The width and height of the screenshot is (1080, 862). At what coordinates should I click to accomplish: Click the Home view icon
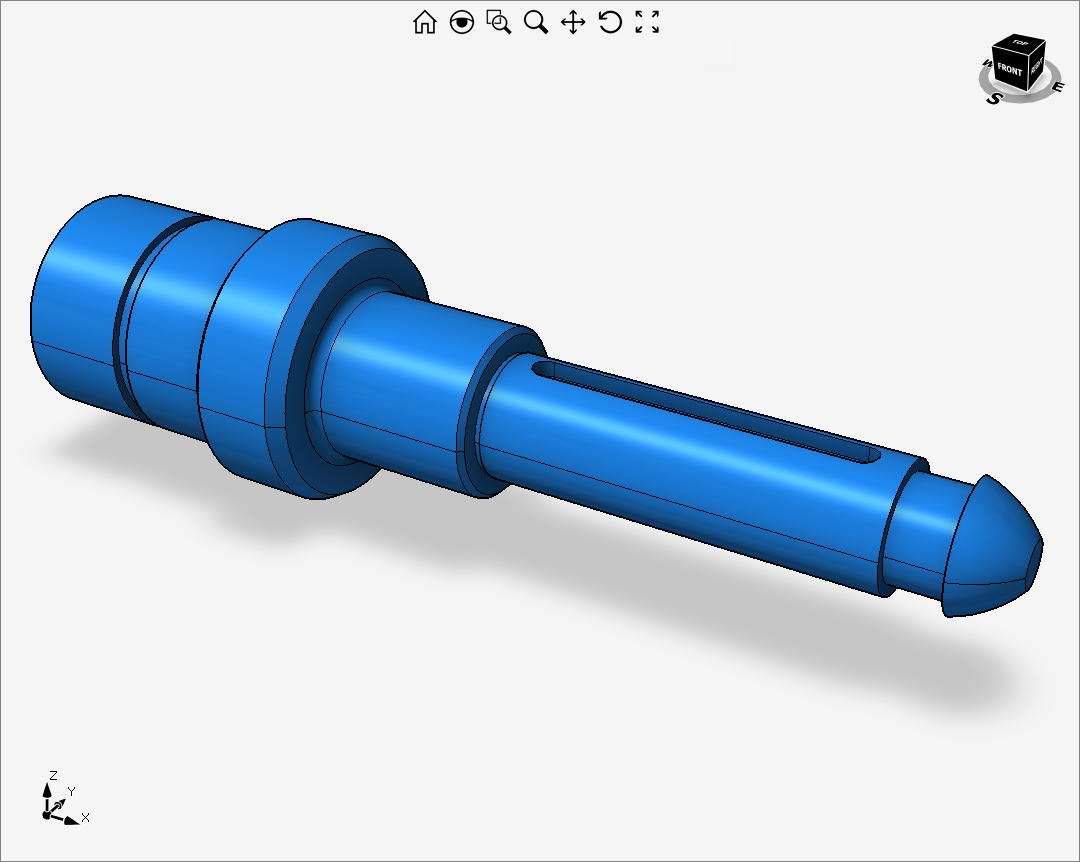pos(424,22)
